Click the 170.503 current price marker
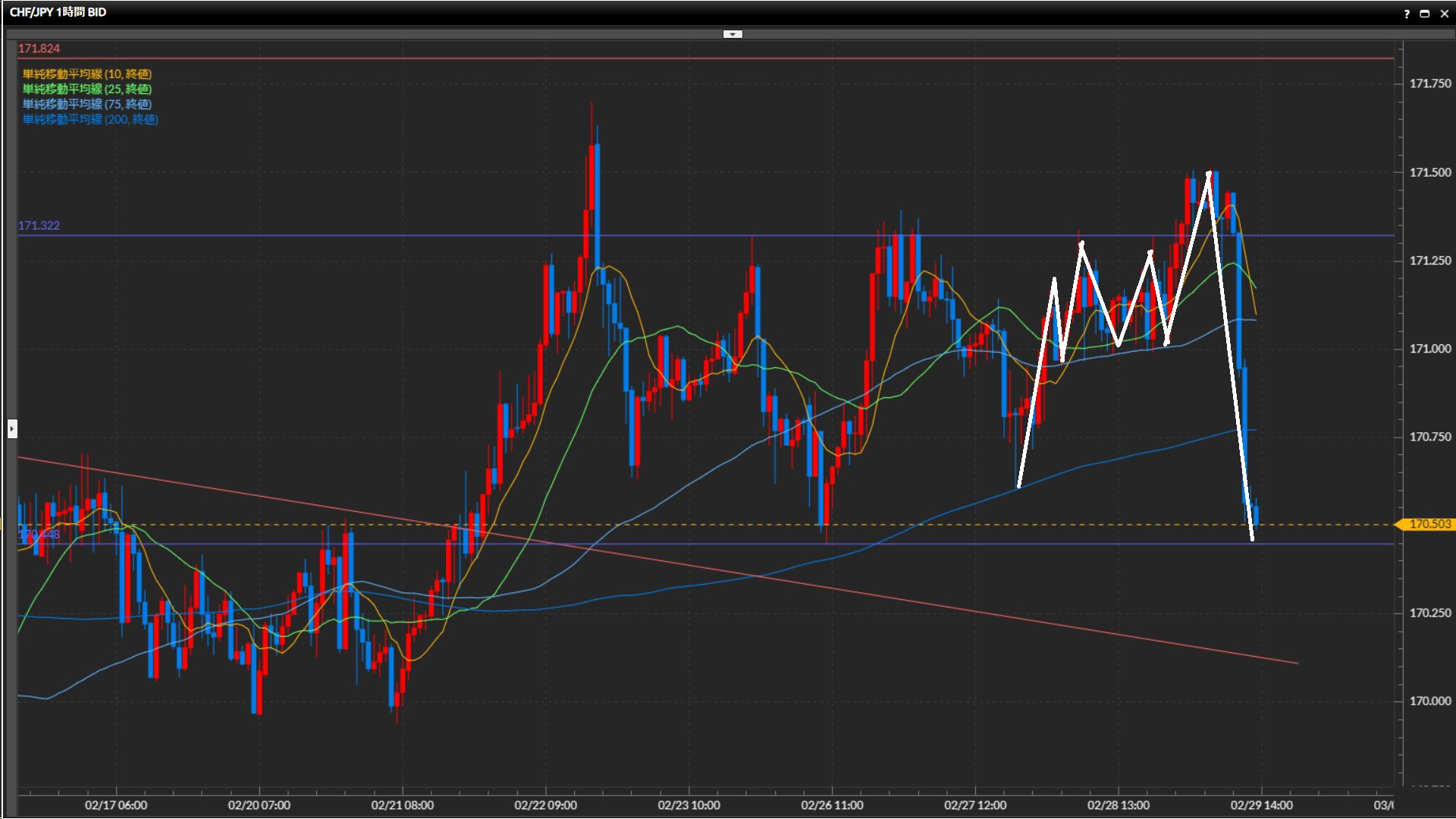 [1429, 524]
